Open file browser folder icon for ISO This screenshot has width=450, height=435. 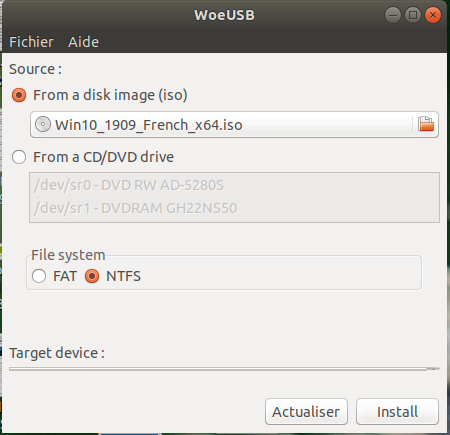point(426,124)
